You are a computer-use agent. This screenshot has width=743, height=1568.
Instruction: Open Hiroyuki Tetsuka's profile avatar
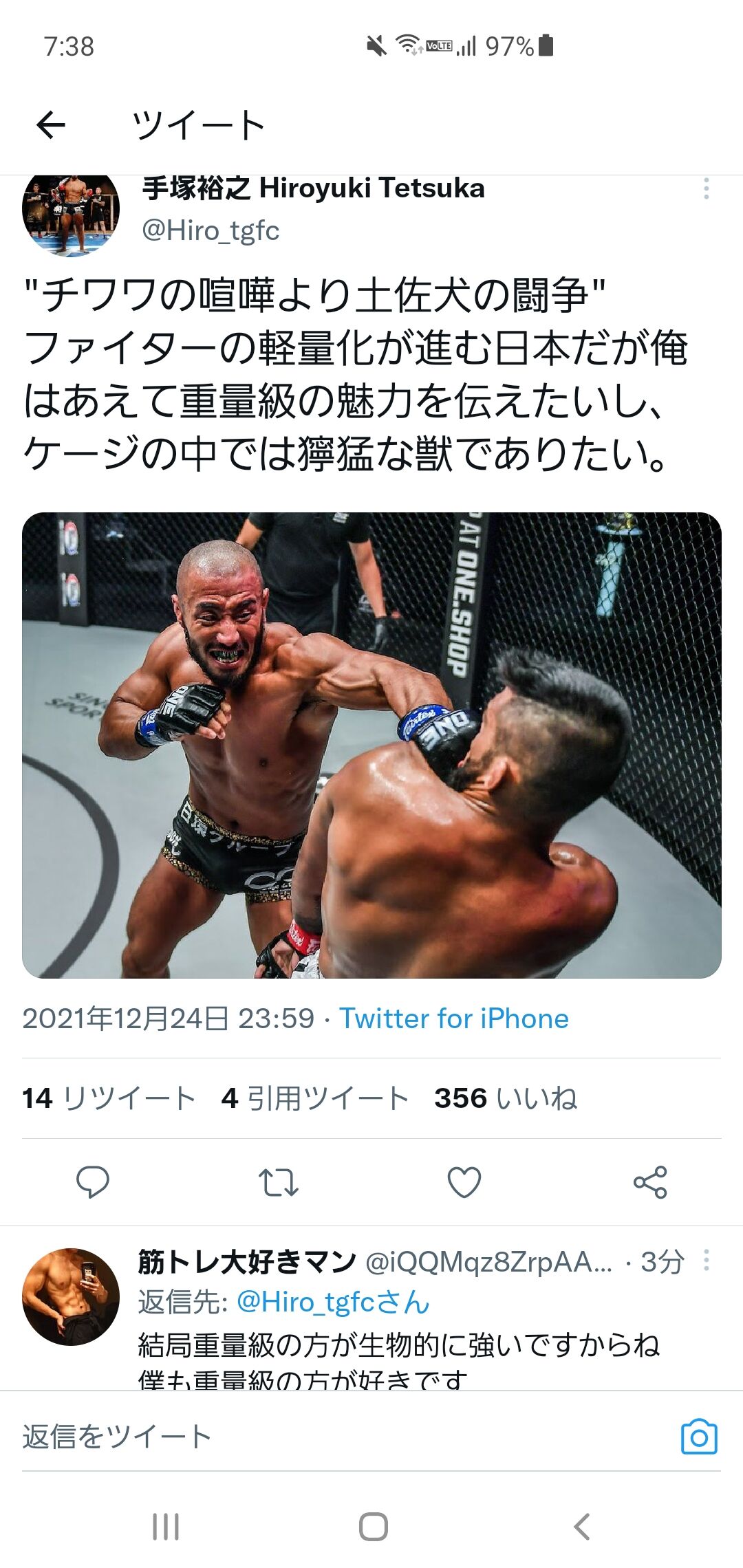(x=71, y=215)
